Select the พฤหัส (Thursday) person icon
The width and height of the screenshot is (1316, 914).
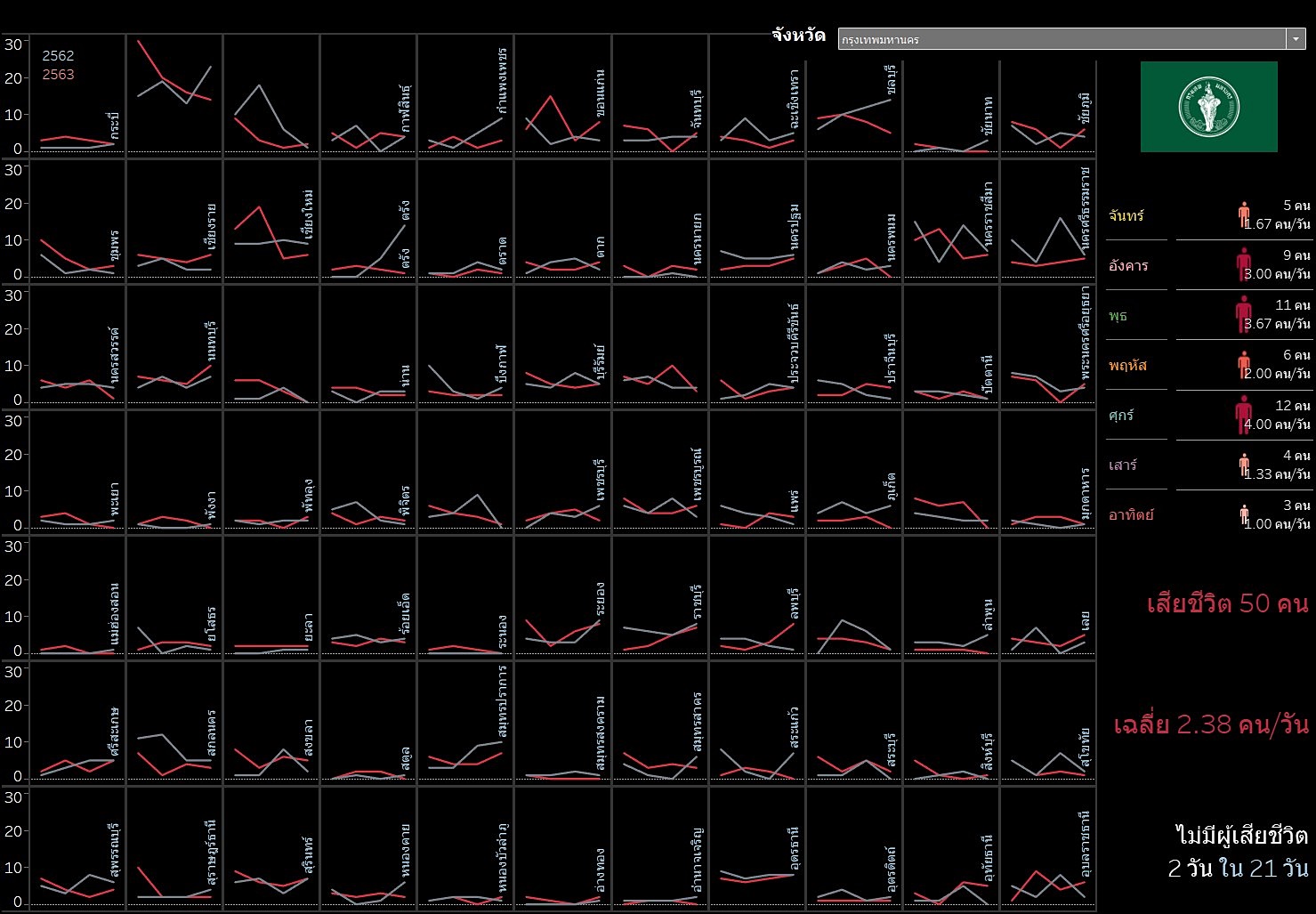tap(1243, 365)
